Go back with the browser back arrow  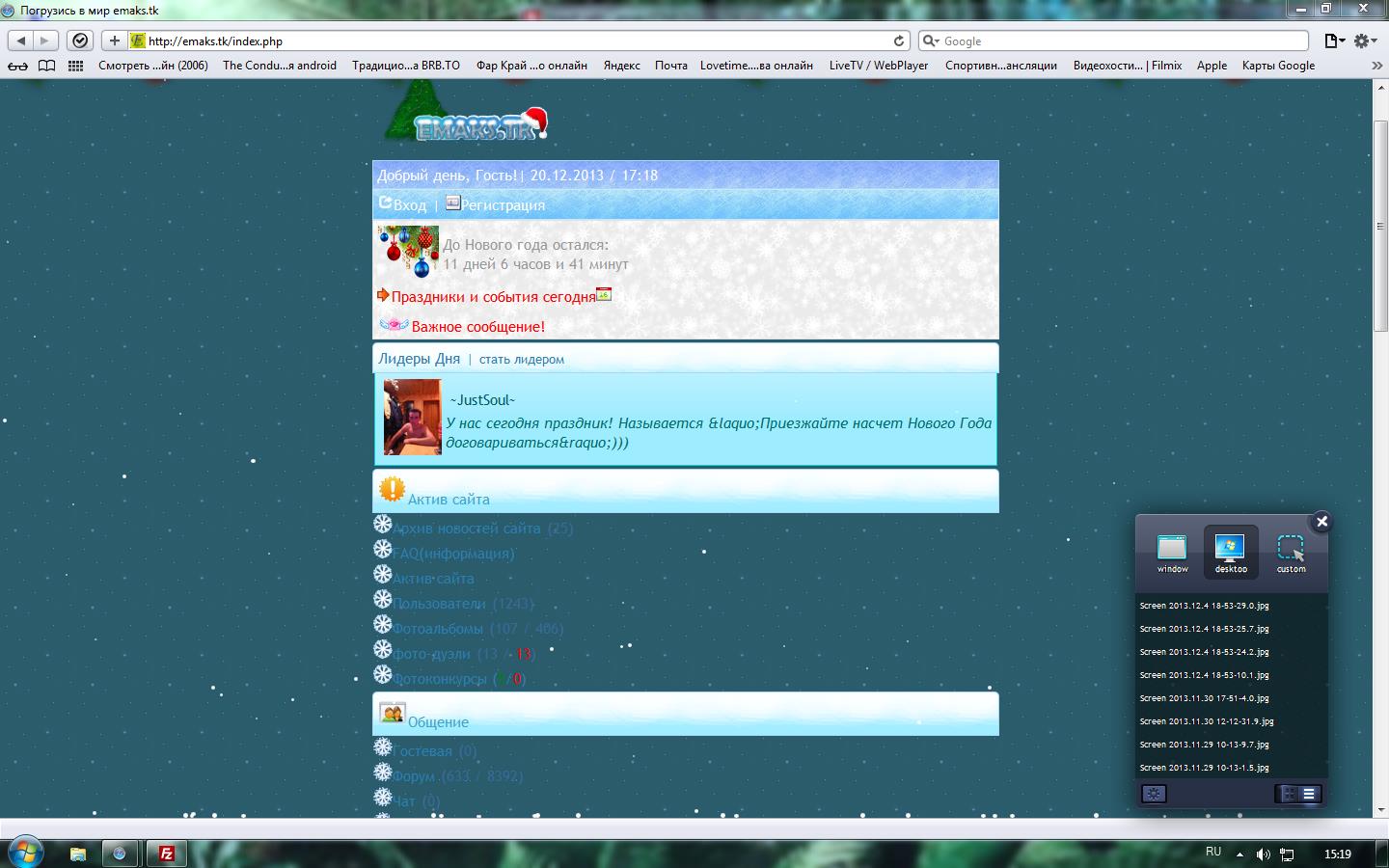(x=21, y=41)
